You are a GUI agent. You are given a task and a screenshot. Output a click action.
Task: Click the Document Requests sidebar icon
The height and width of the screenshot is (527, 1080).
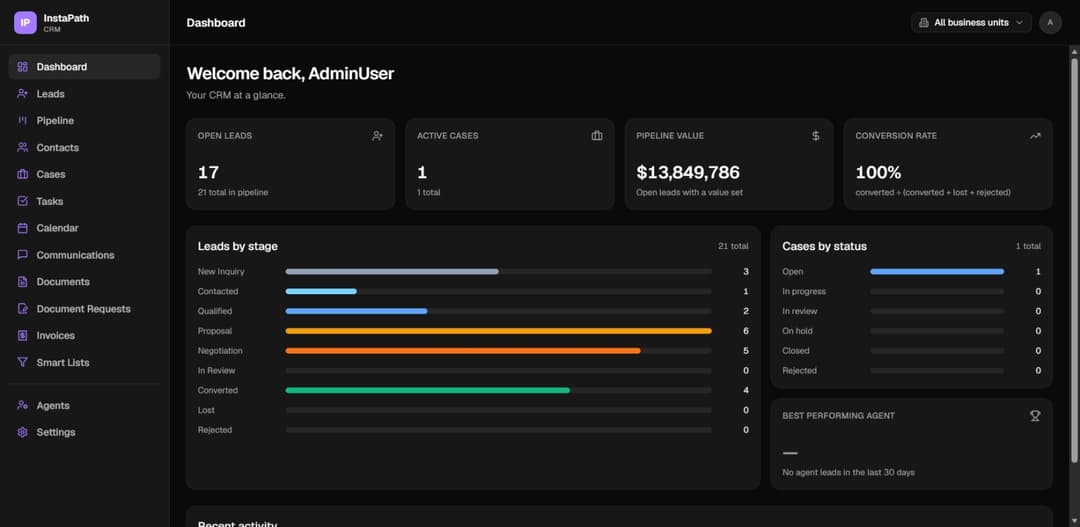[23, 309]
